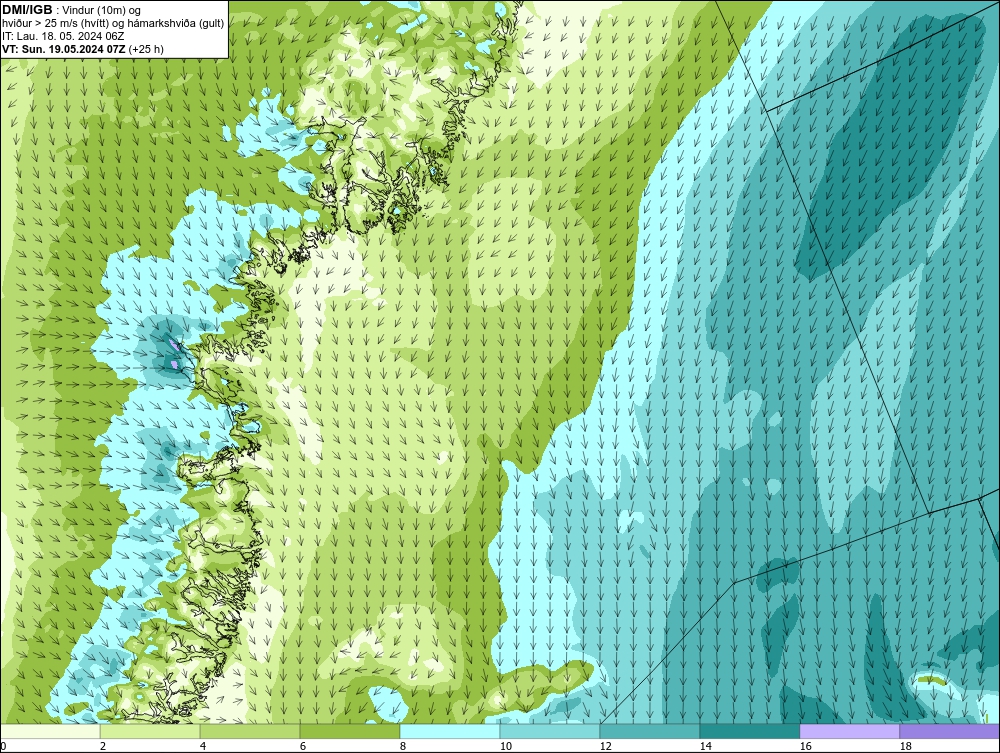Click the 6-8 m/s dark green swatch
Screen dimensions: 1000x753
click(349, 731)
